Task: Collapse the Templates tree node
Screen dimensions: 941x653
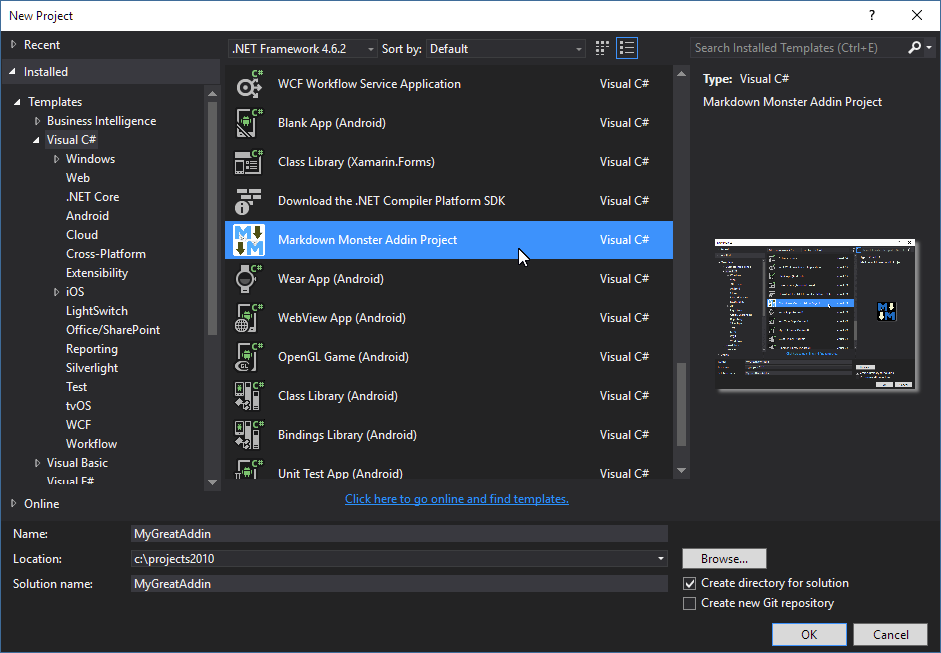Action: coord(17,102)
